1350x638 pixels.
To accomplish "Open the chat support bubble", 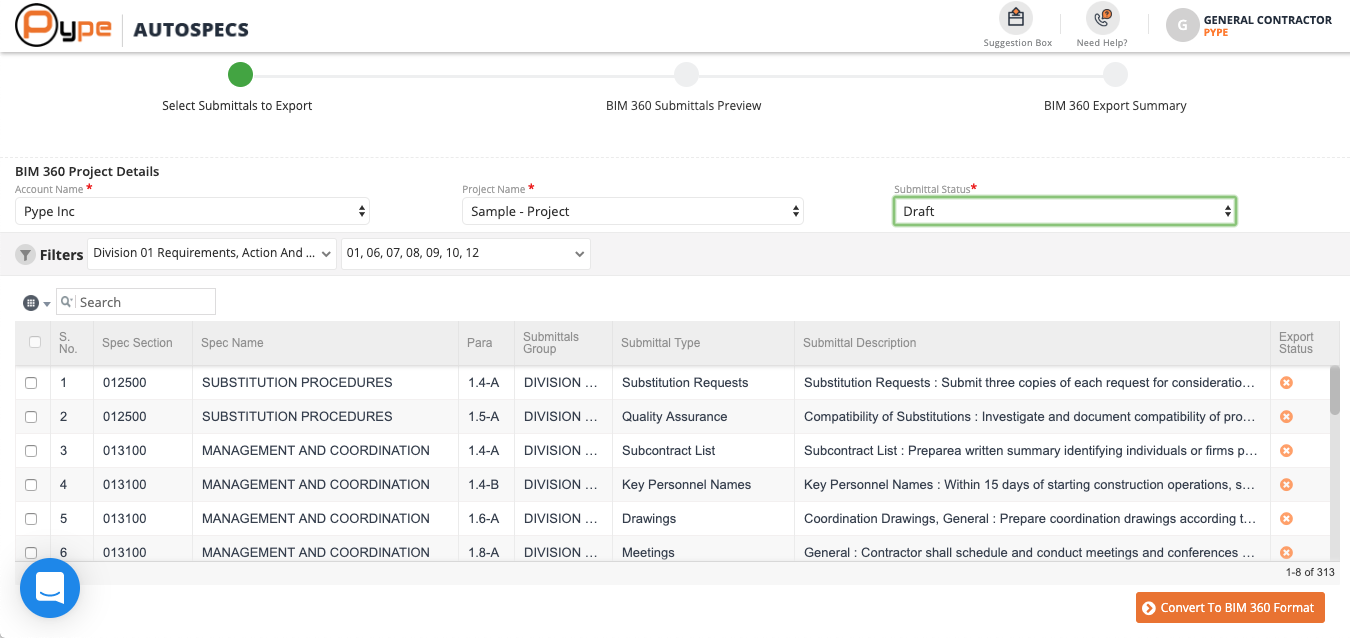I will coord(50,588).
